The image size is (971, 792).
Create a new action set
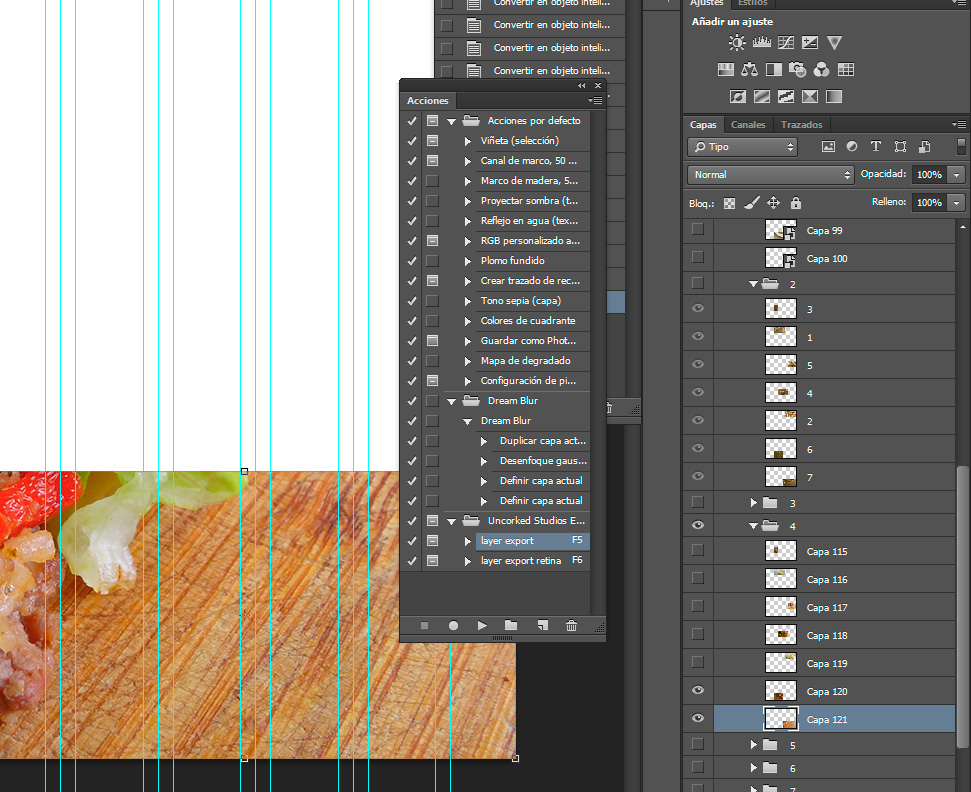511,626
